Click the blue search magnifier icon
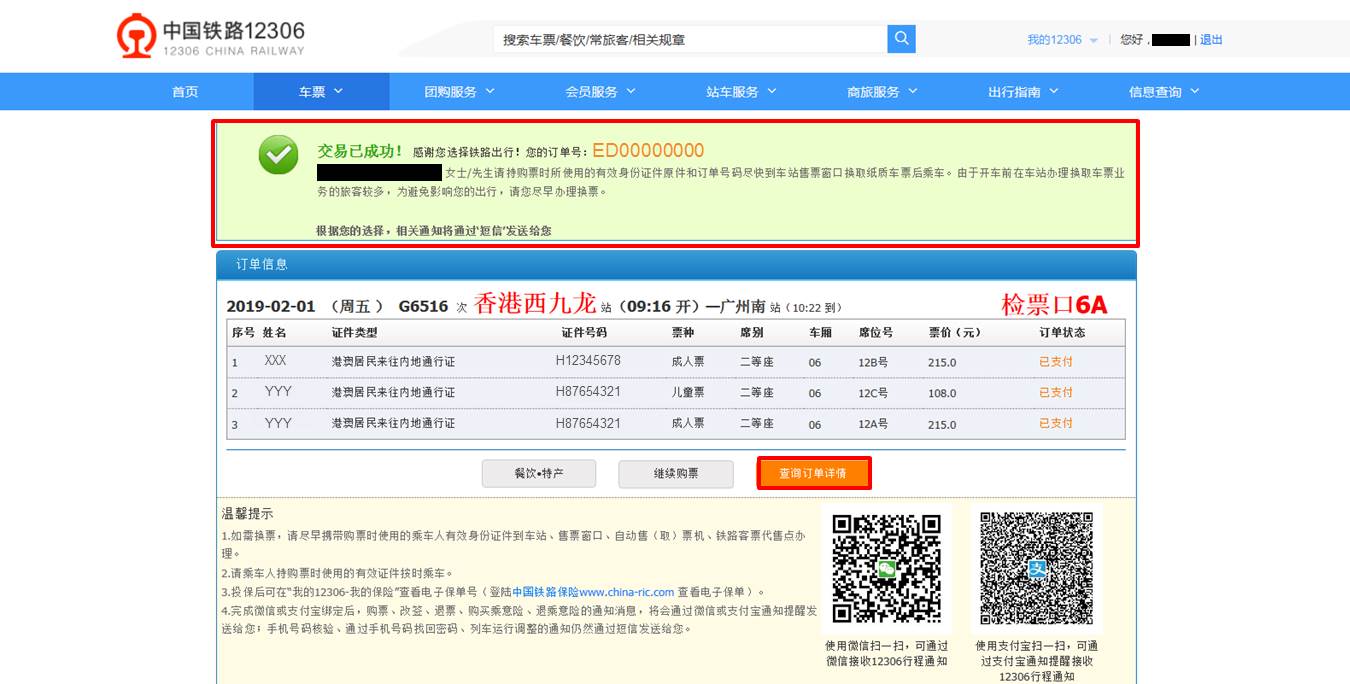This screenshot has height=684, width=1350. tap(899, 38)
